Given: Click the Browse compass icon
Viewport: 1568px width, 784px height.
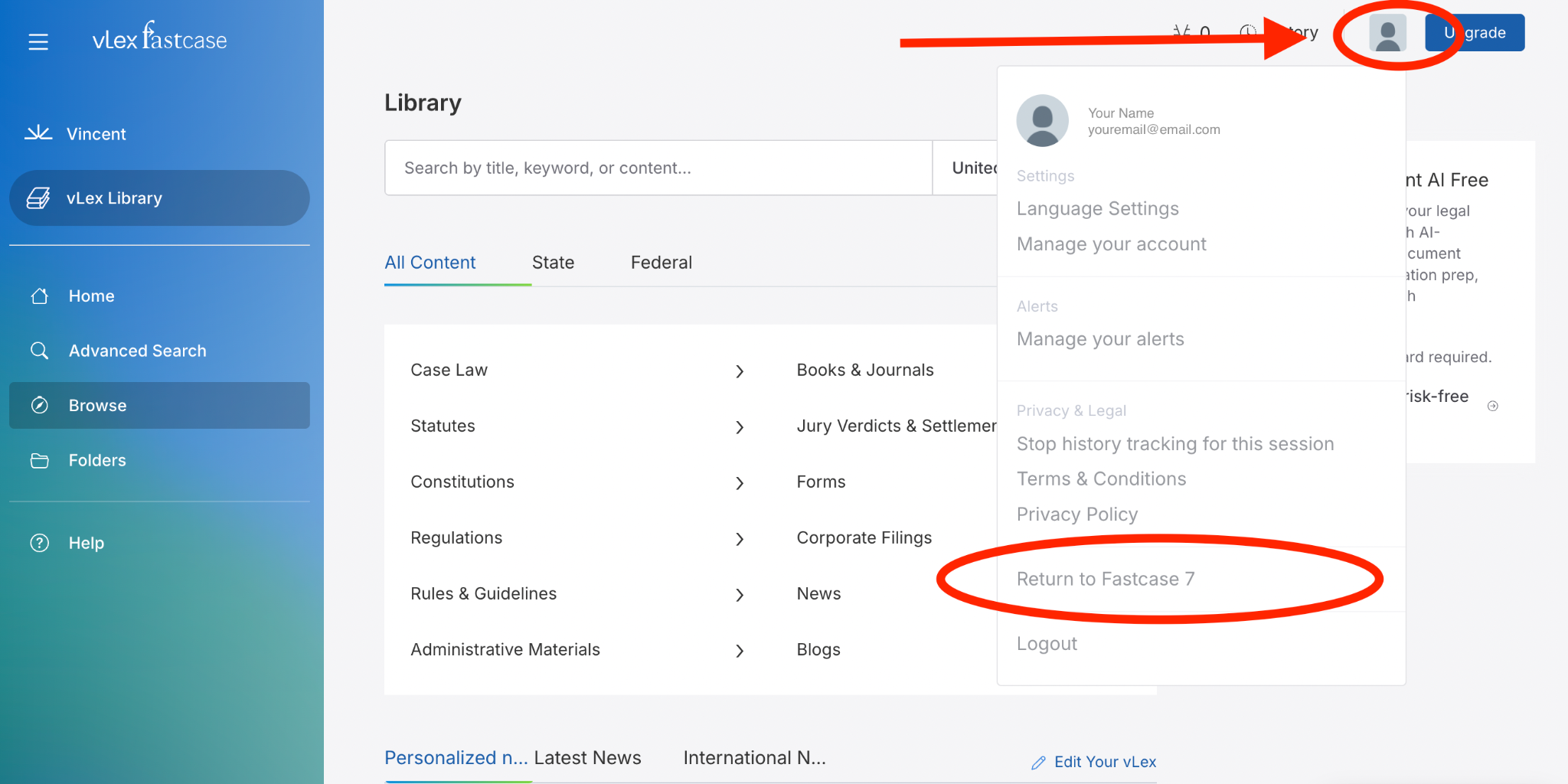Looking at the screenshot, I should coord(40,405).
